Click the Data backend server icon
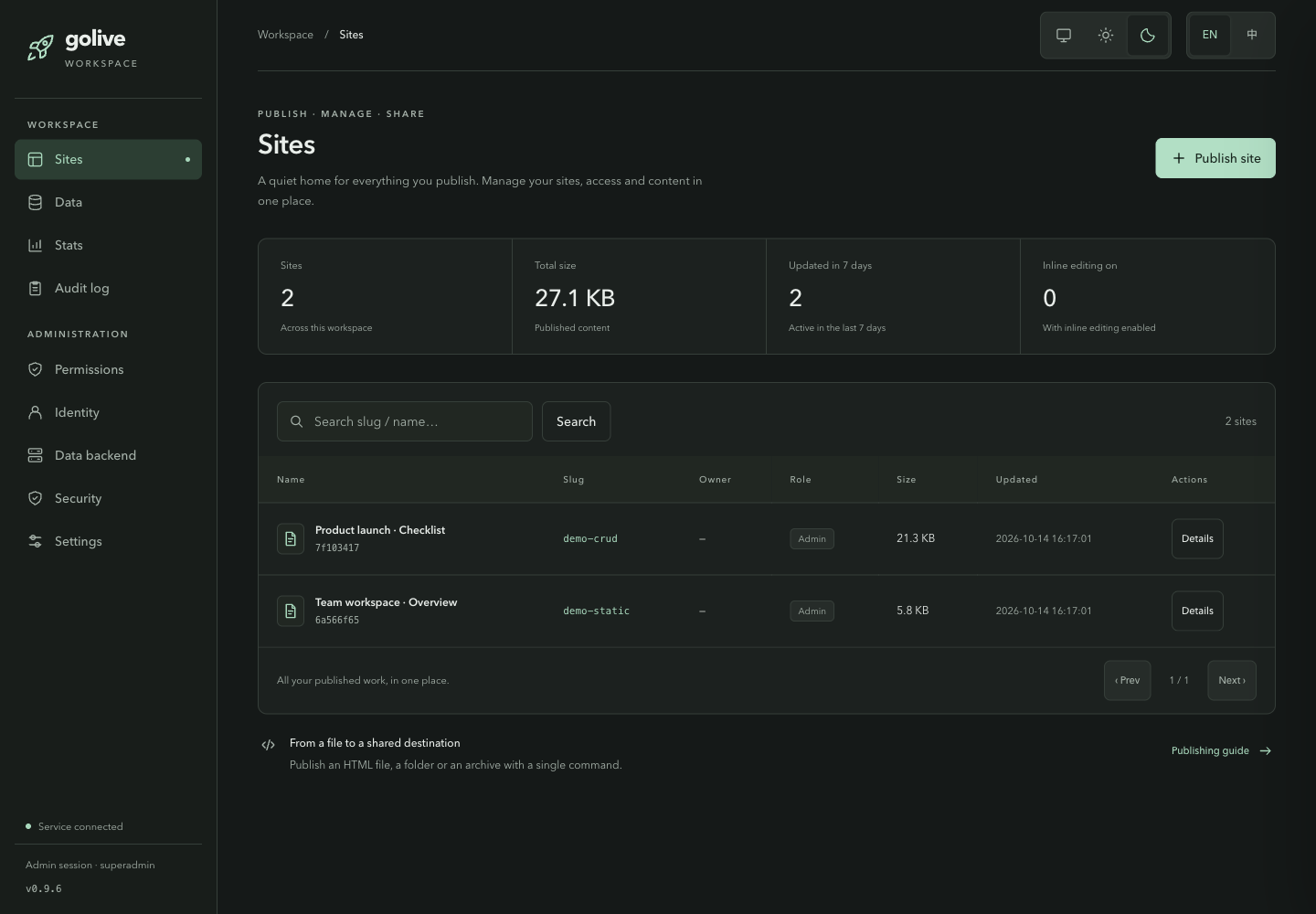 [36, 455]
